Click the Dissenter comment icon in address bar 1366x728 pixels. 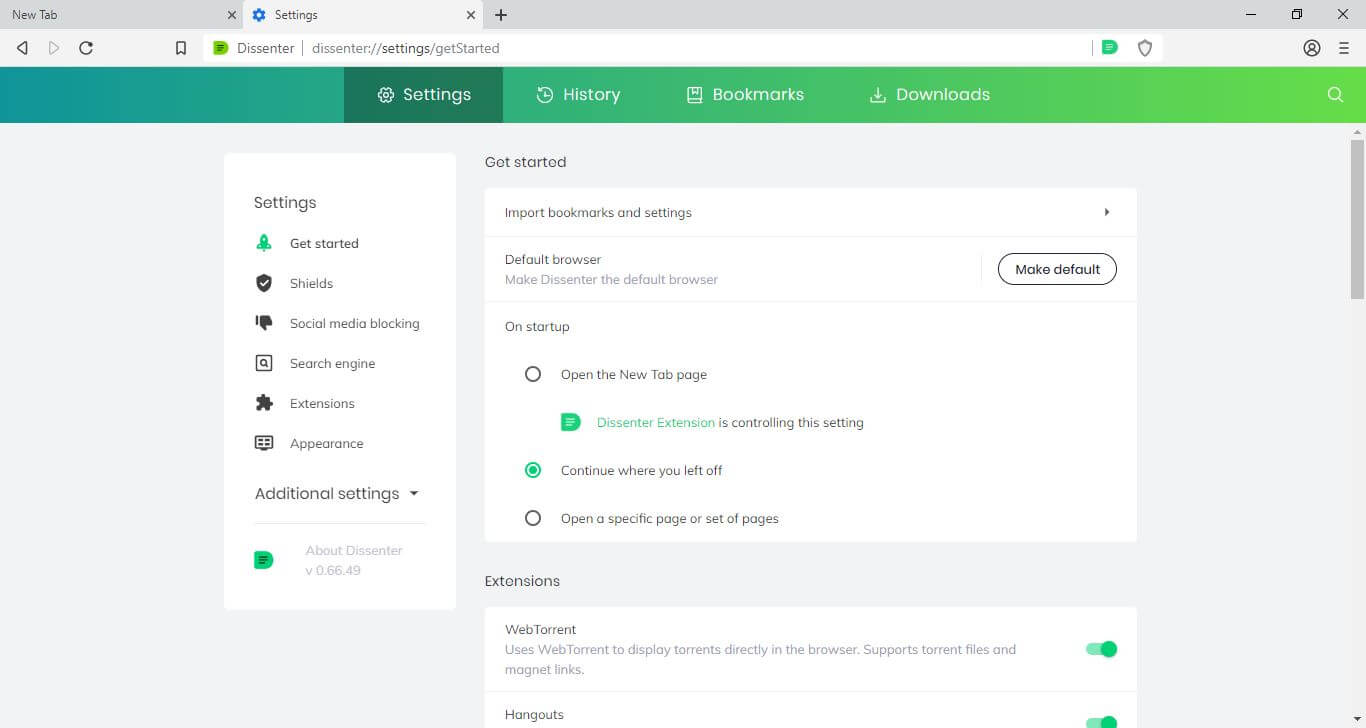pos(1109,47)
